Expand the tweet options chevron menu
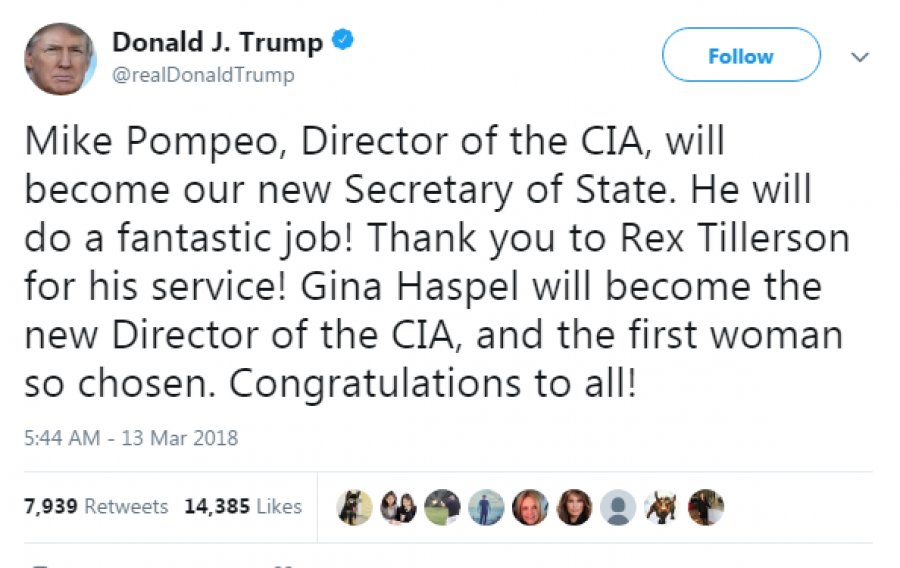 (859, 58)
